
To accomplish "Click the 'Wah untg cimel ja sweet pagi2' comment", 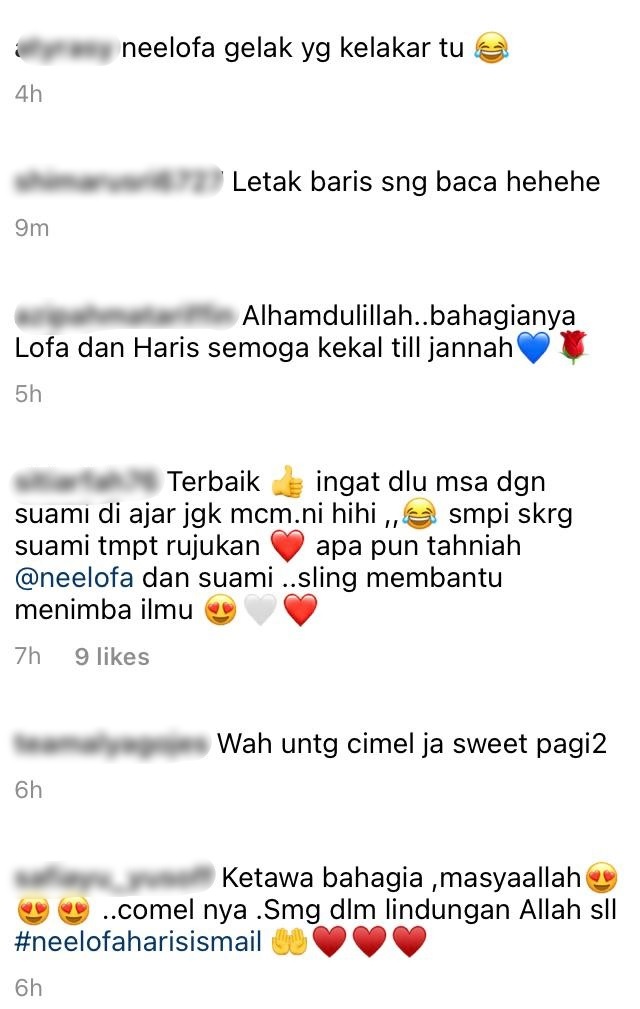I will point(412,744).
